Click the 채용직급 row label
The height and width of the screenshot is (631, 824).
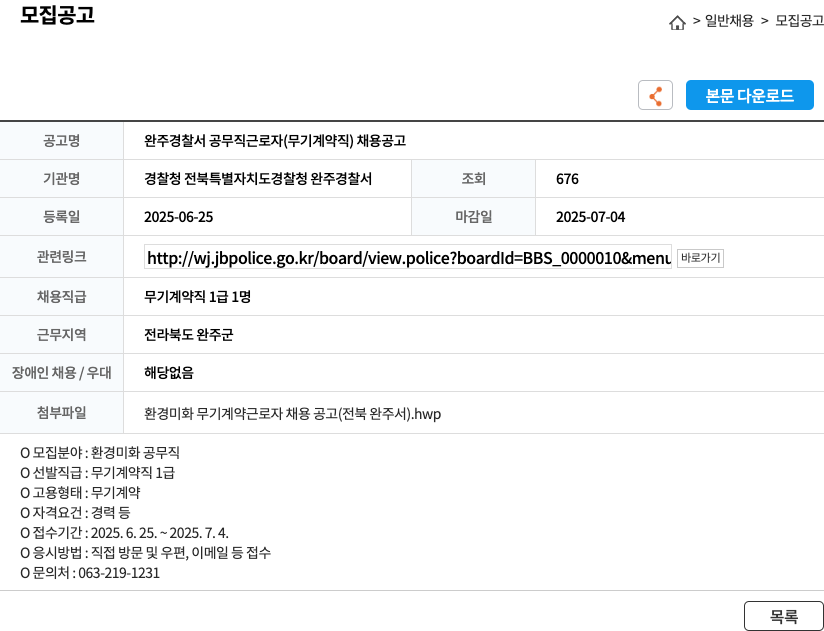pos(61,297)
